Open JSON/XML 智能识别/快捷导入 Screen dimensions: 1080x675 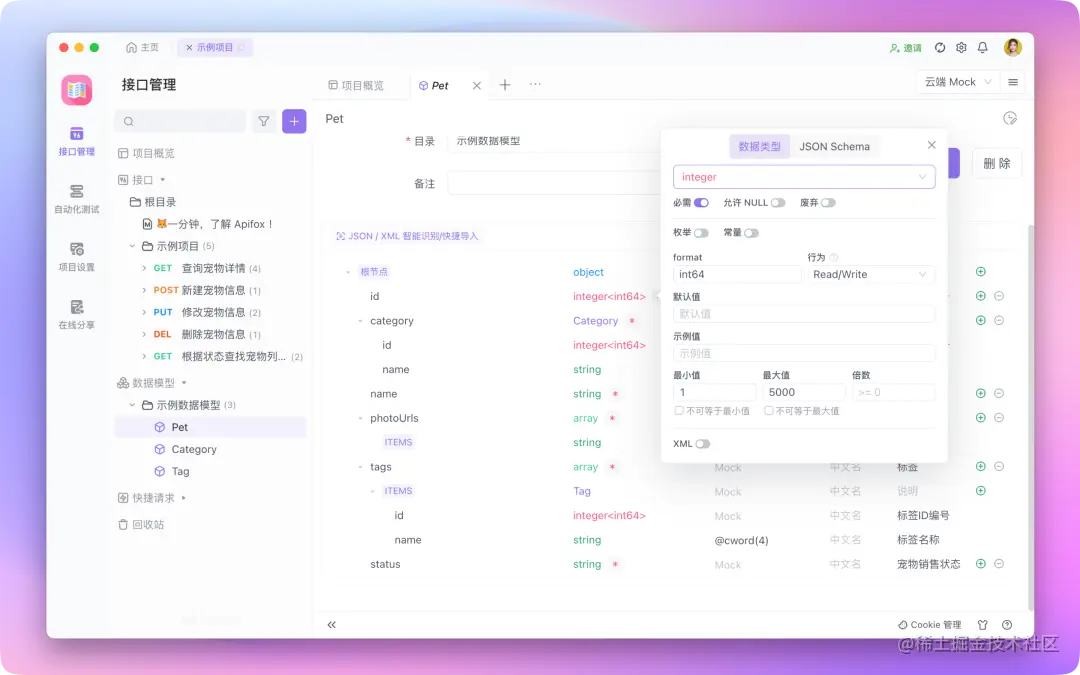[x=406, y=236]
